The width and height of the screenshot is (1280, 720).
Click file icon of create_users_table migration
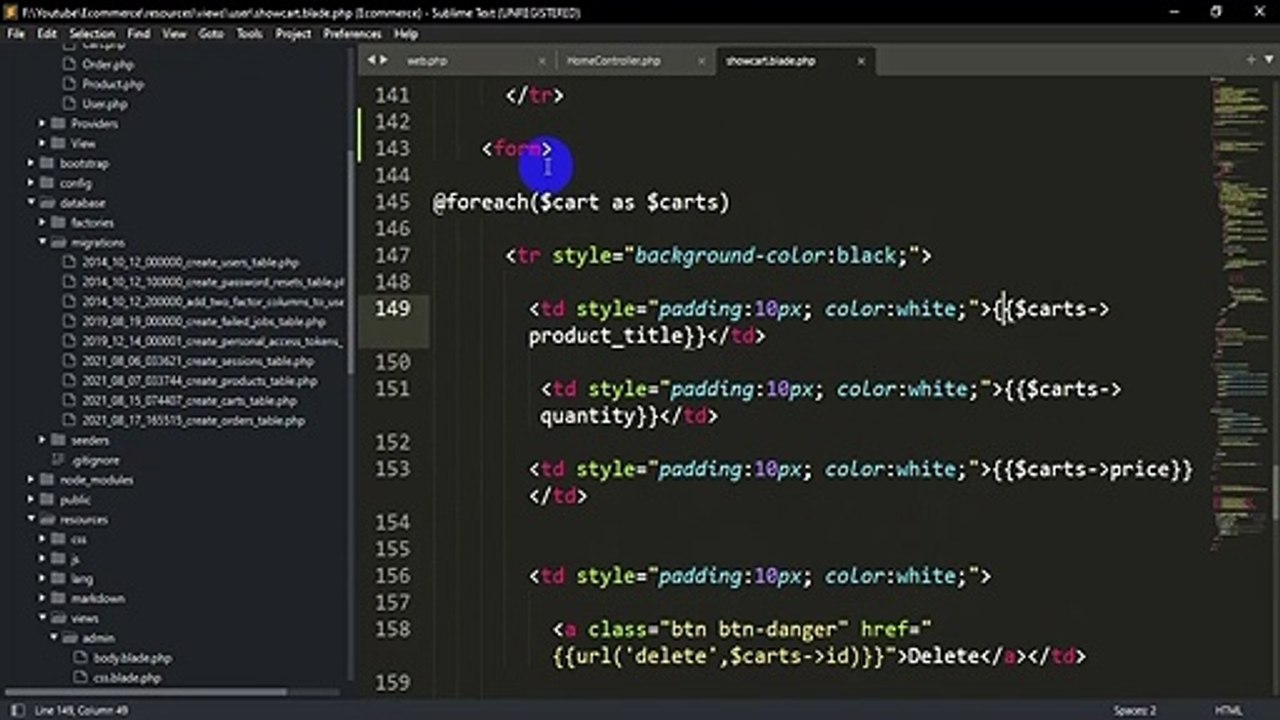[x=69, y=262]
